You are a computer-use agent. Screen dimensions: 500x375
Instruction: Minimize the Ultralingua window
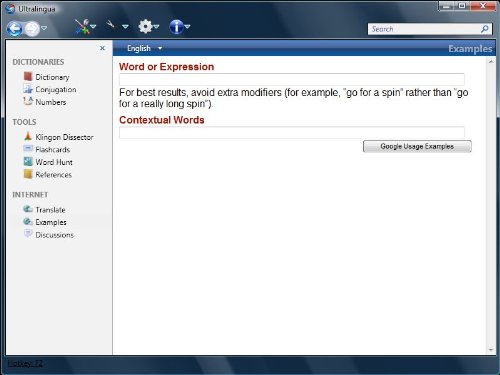click(446, 6)
